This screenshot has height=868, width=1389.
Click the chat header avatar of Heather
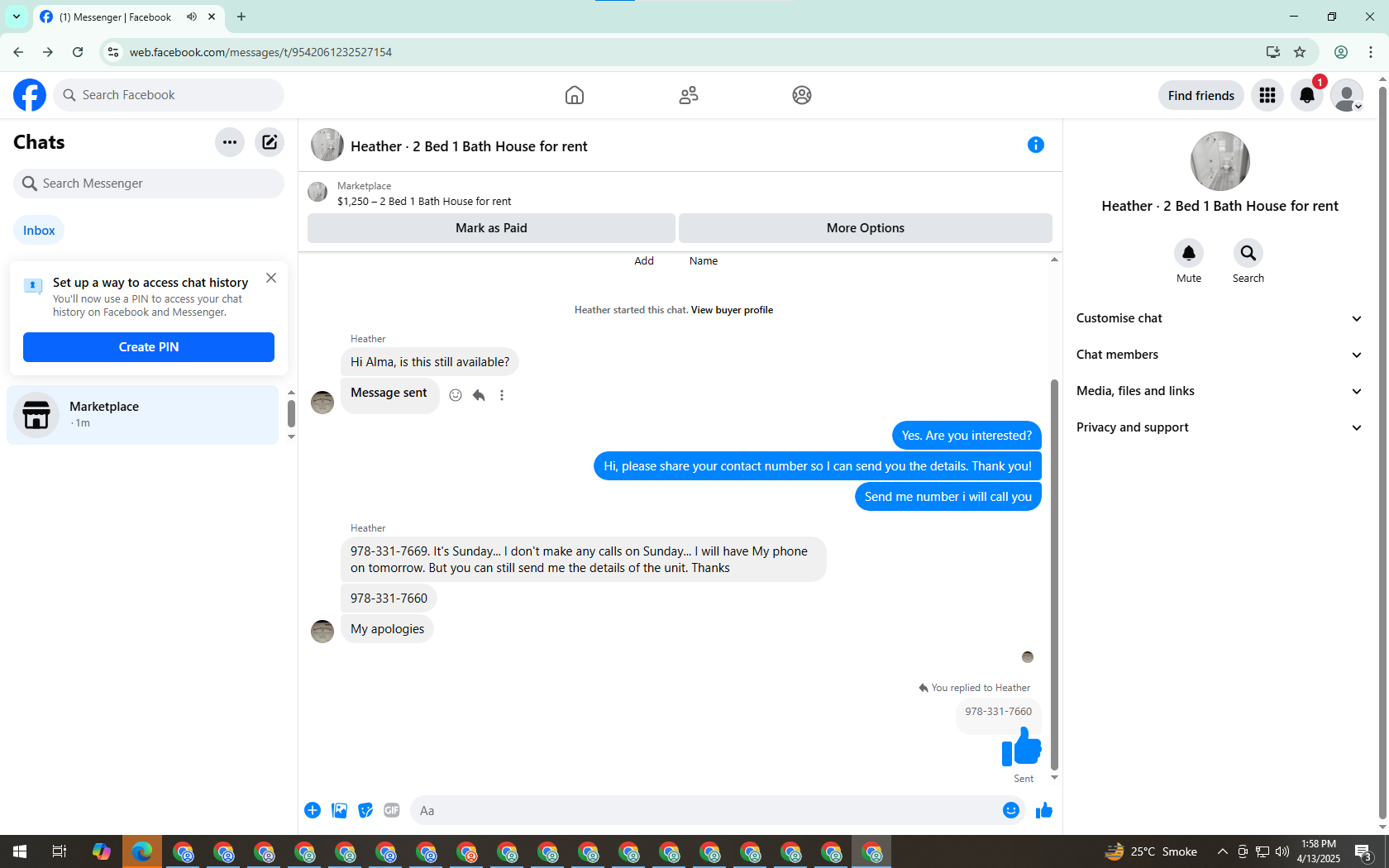pyautogui.click(x=327, y=145)
